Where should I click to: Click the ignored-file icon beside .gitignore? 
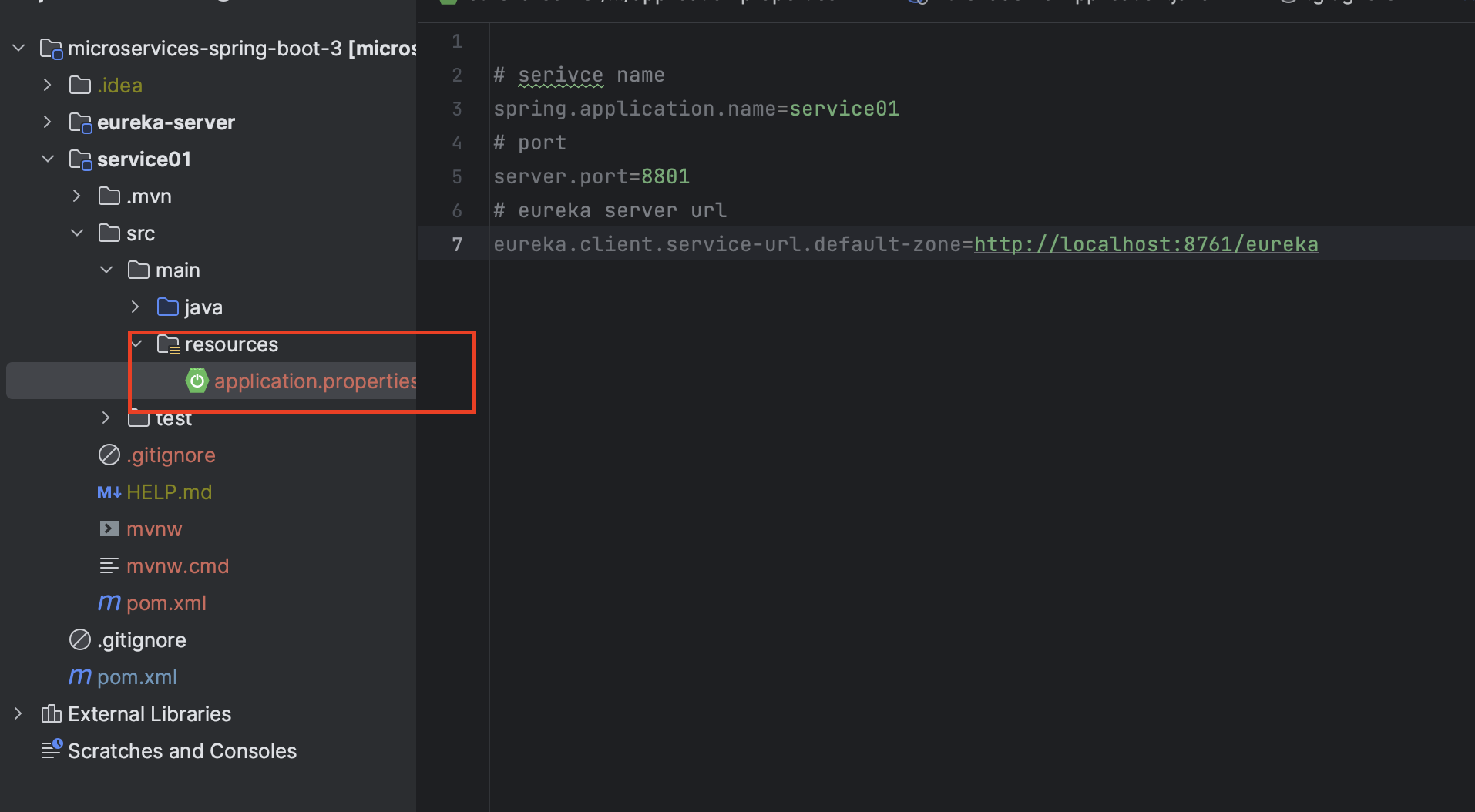tap(109, 455)
